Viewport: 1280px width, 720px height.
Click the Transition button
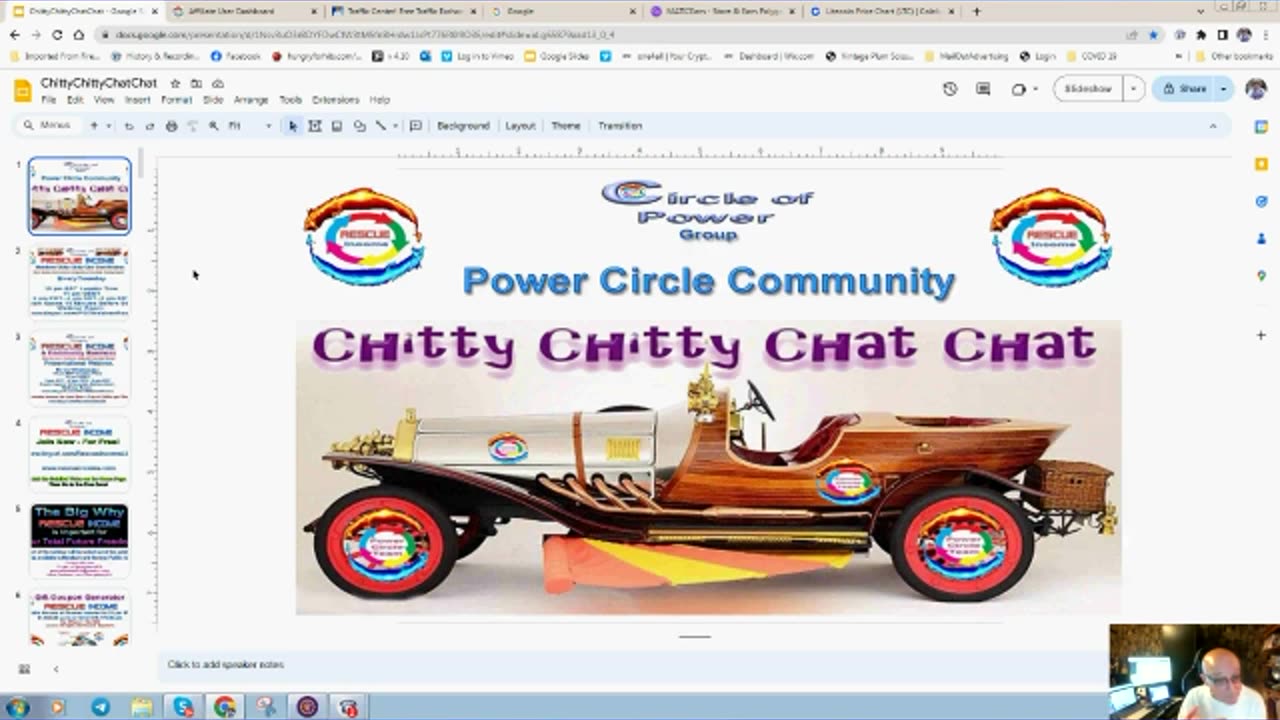620,126
